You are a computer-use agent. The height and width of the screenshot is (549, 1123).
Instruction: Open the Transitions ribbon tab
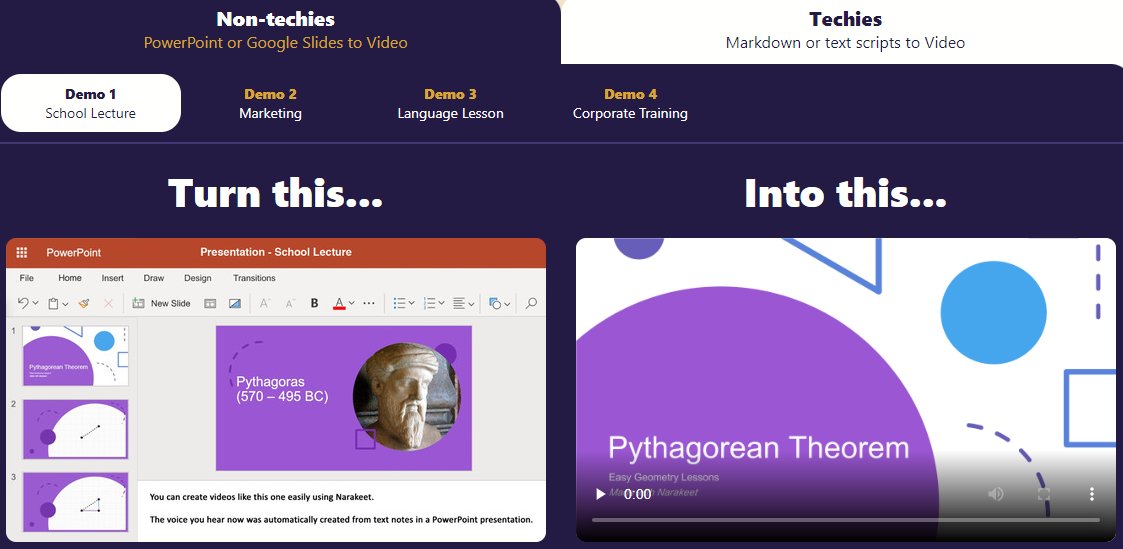point(254,278)
